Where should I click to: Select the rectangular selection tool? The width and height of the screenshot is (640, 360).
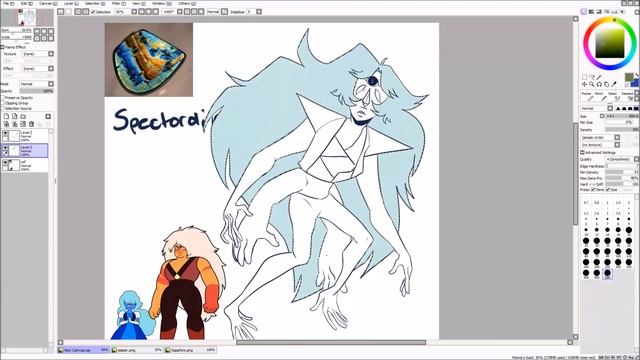584,77
